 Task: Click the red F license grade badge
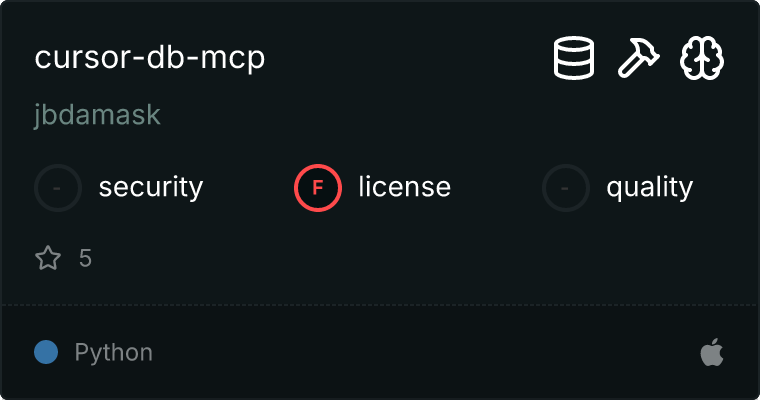318,188
